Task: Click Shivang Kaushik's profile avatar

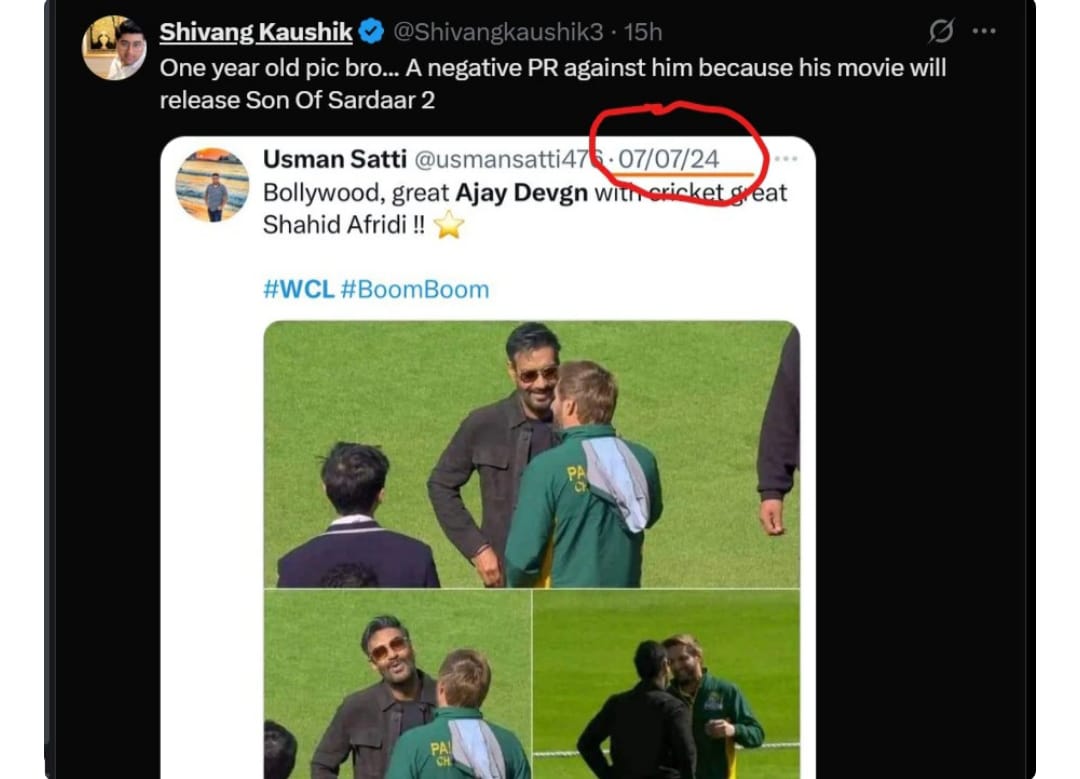Action: coord(114,47)
